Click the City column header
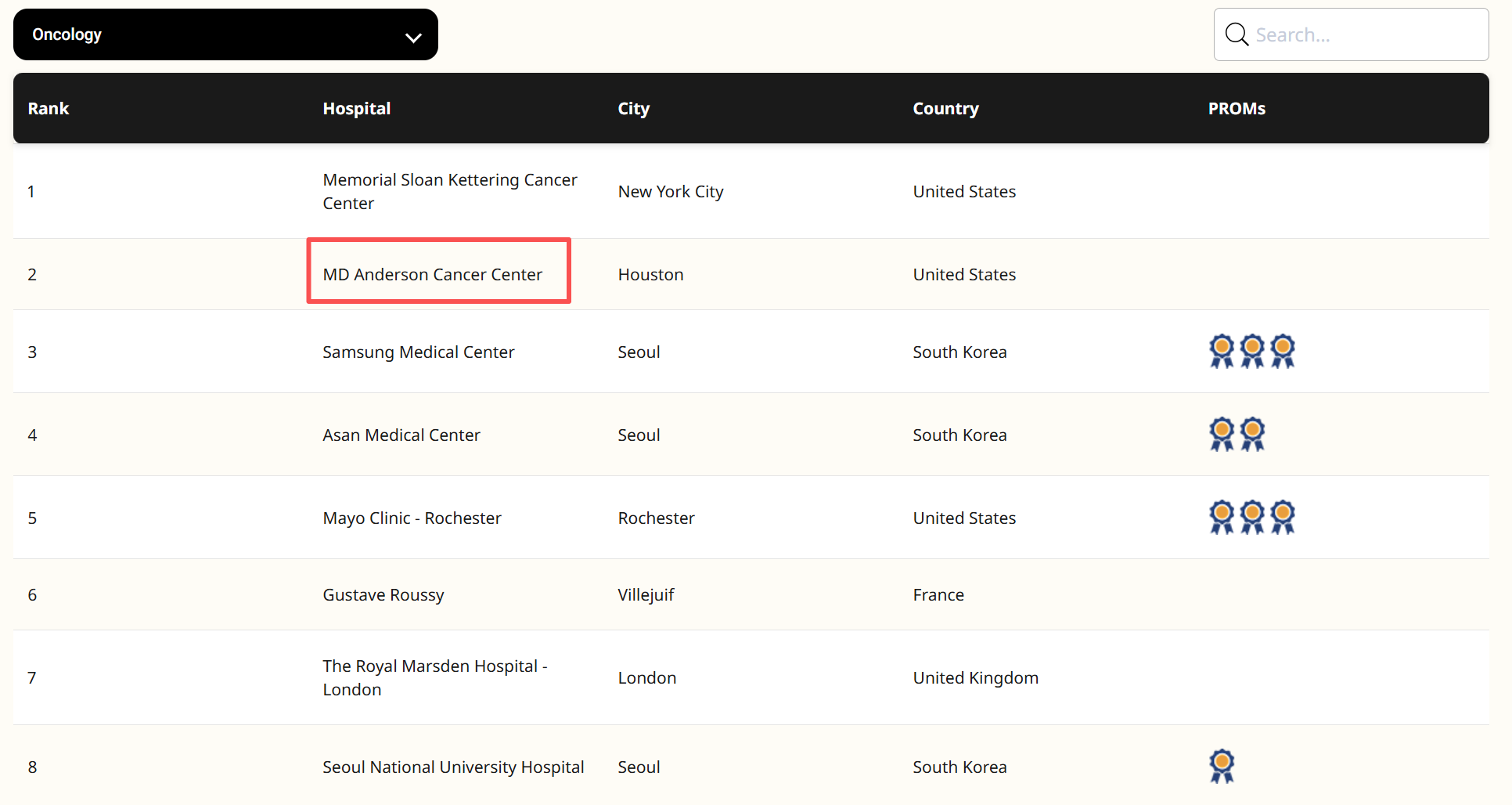 (x=633, y=109)
